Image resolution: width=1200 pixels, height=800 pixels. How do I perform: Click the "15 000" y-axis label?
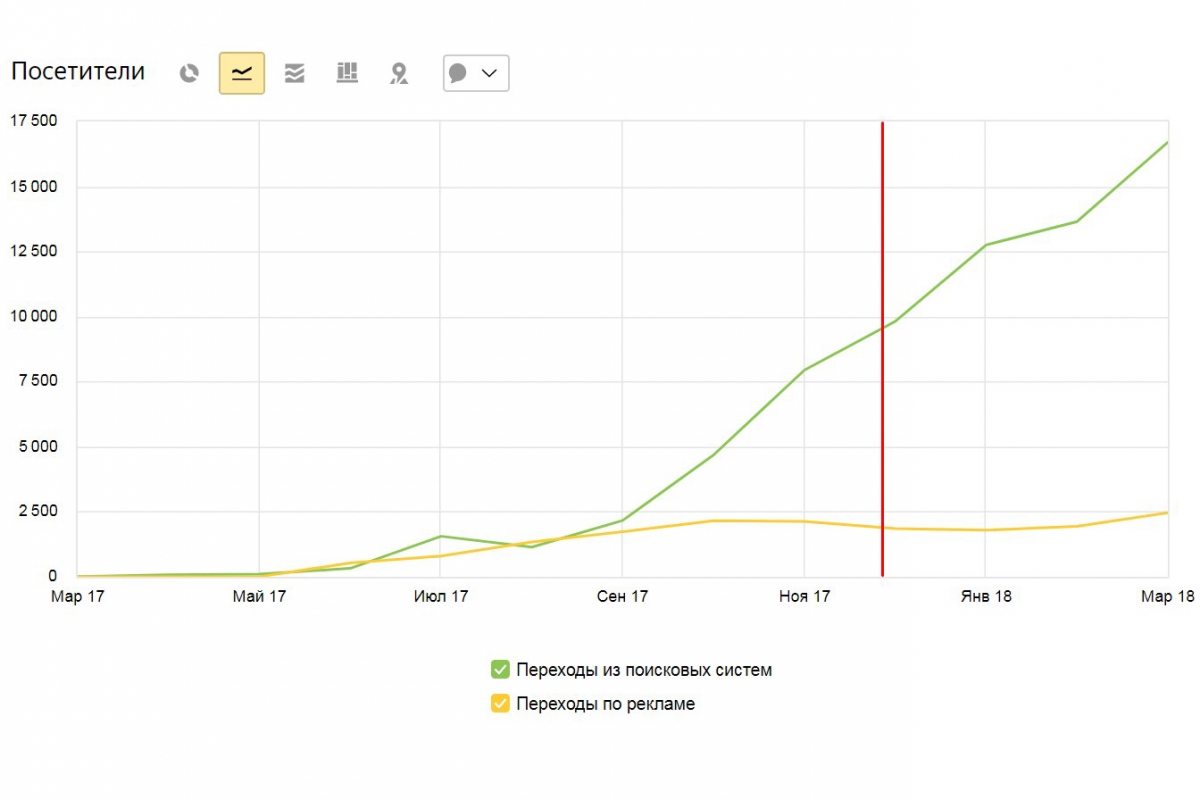(34, 186)
